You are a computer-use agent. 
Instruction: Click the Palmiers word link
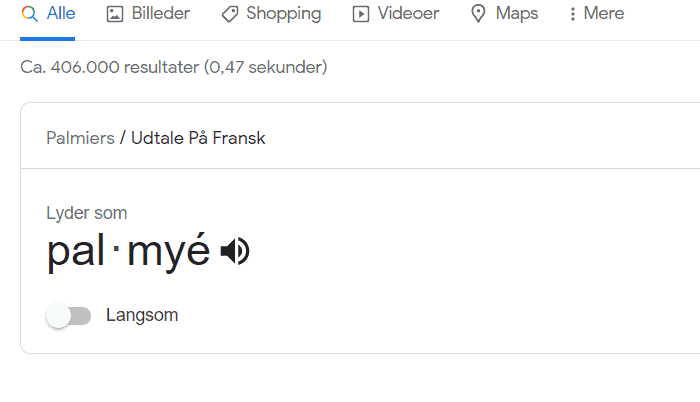click(x=80, y=138)
